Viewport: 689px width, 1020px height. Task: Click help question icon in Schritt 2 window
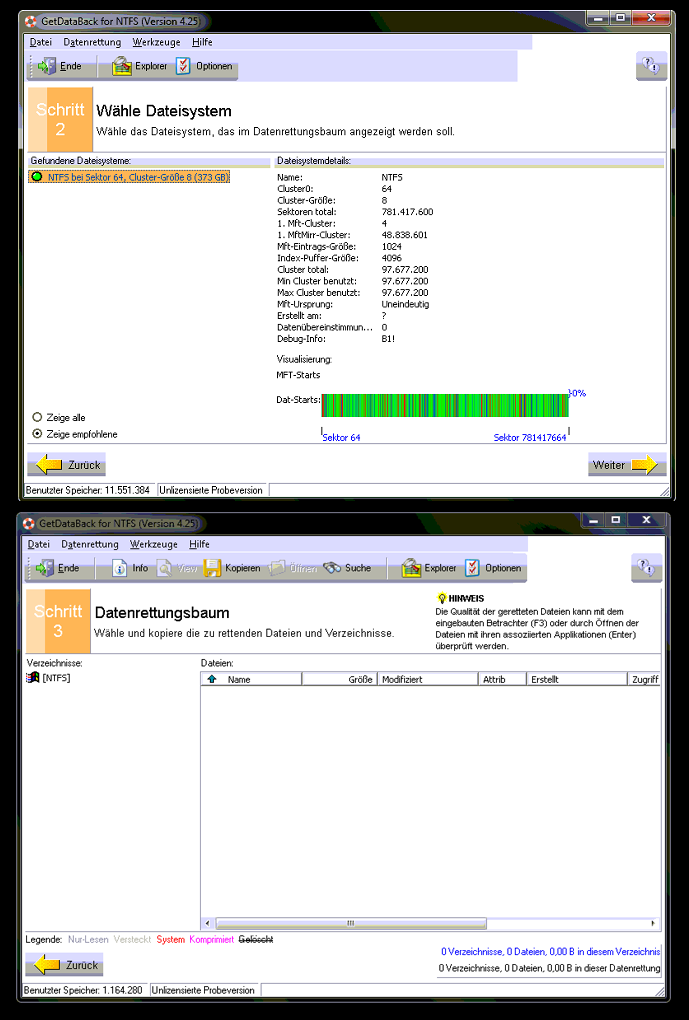pyautogui.click(x=651, y=65)
